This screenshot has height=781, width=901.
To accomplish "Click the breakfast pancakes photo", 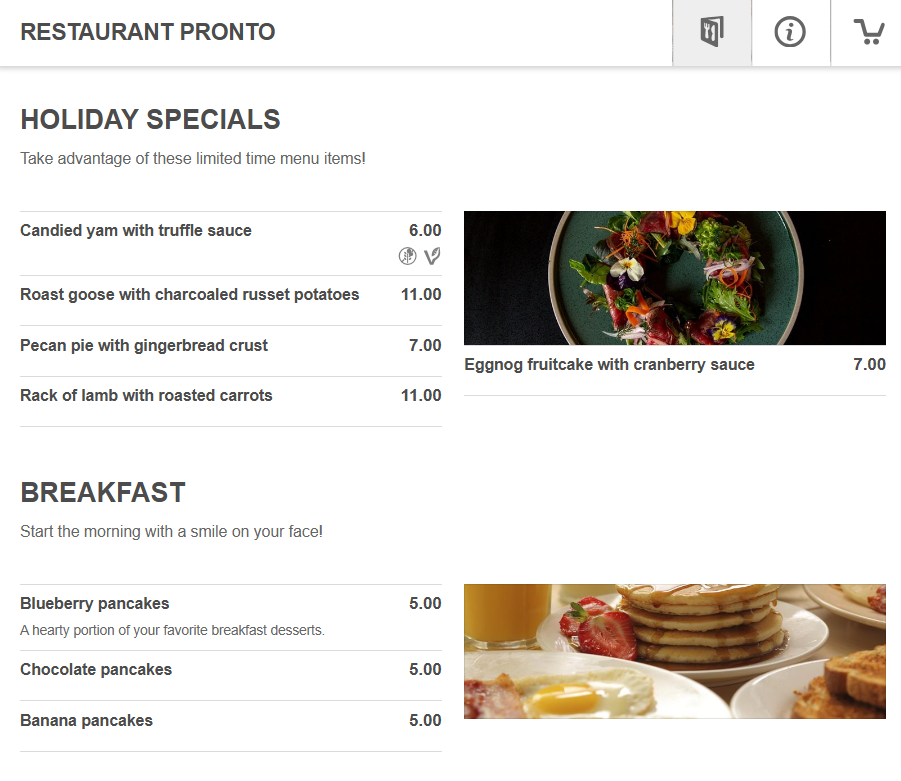I will [674, 651].
